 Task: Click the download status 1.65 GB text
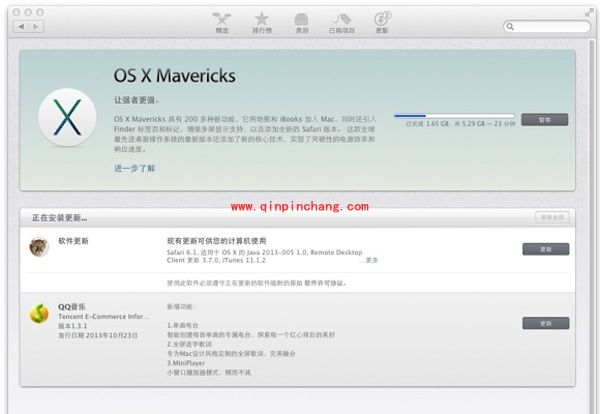coord(460,124)
